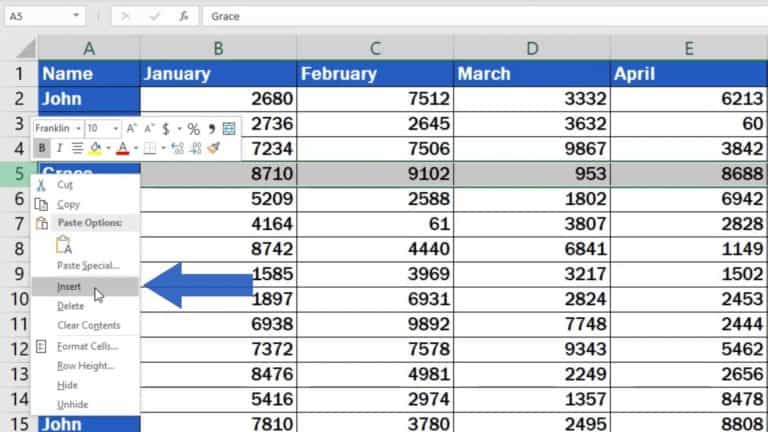Click the Format Painter brush icon
The height and width of the screenshot is (432, 768).
click(213, 148)
